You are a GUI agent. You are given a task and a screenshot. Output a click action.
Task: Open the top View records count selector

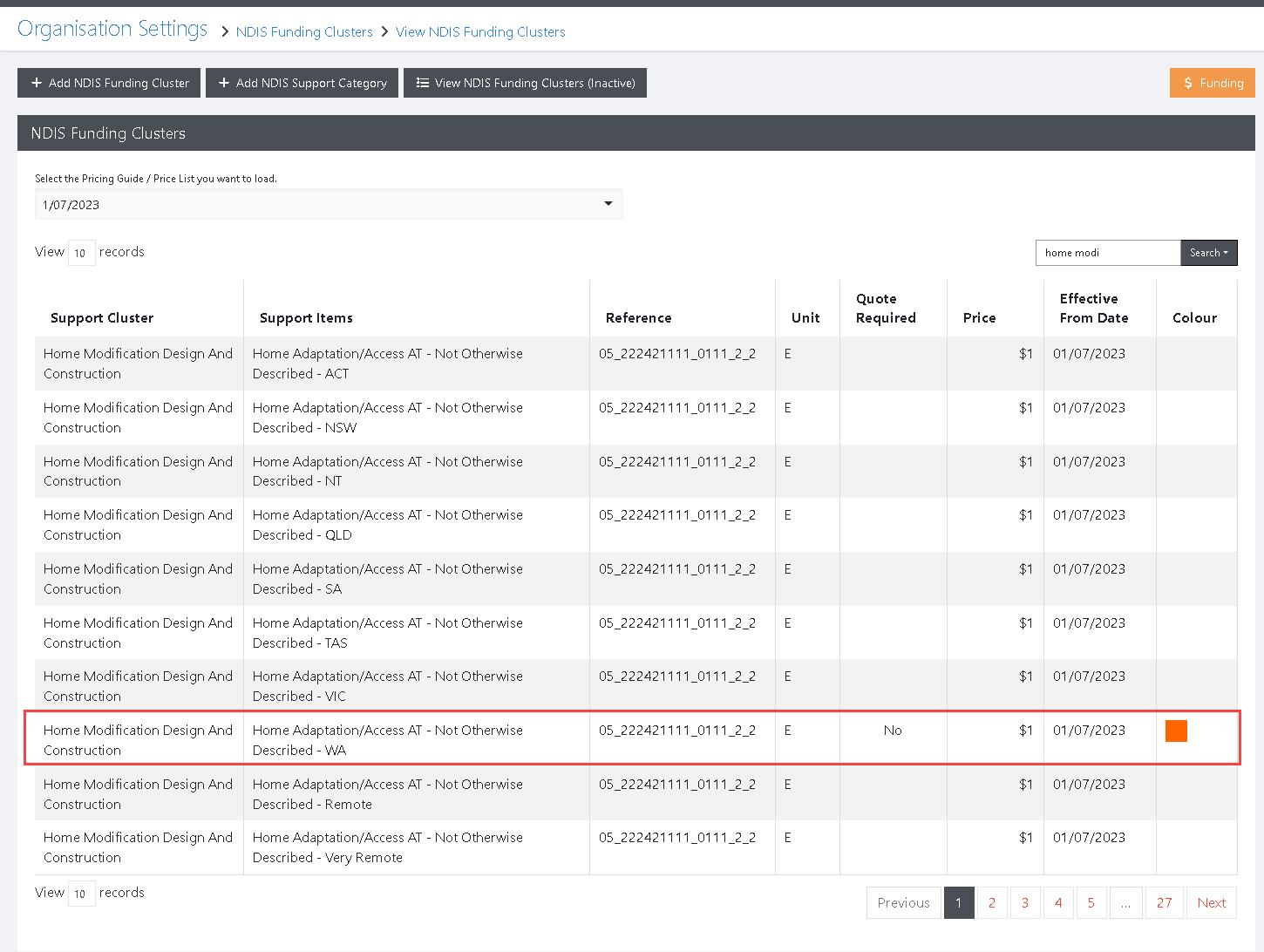pos(81,253)
